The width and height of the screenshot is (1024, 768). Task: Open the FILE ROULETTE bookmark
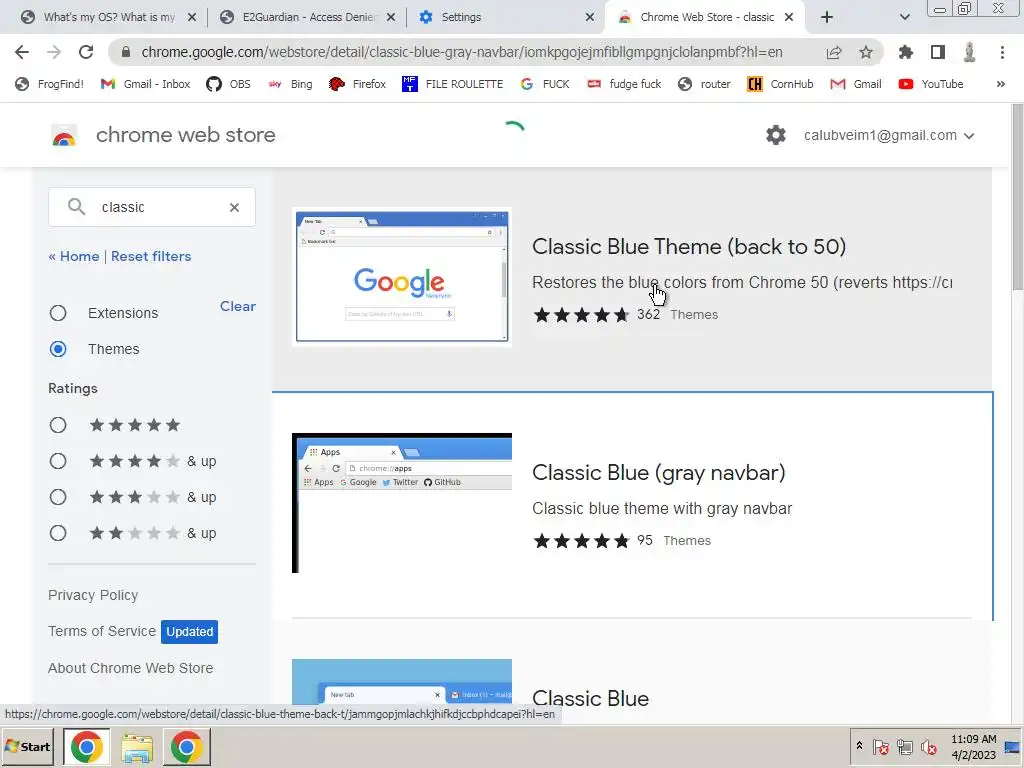(x=453, y=84)
